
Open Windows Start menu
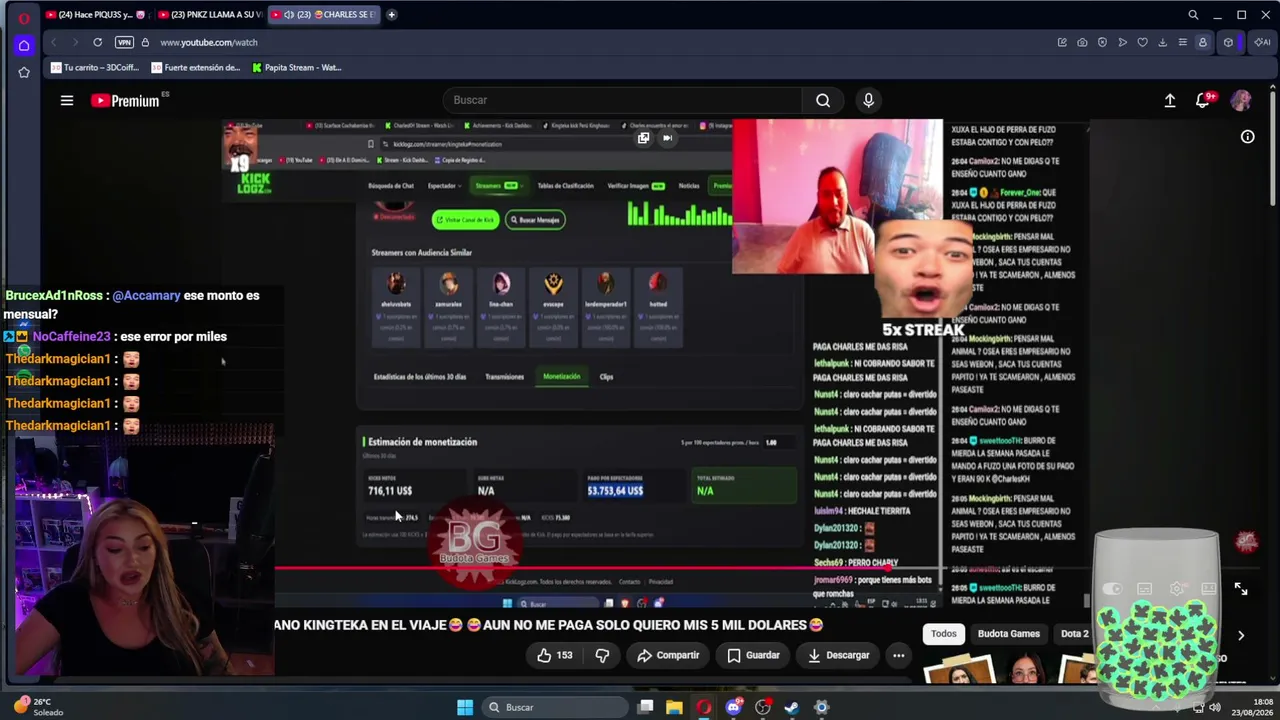coord(465,707)
